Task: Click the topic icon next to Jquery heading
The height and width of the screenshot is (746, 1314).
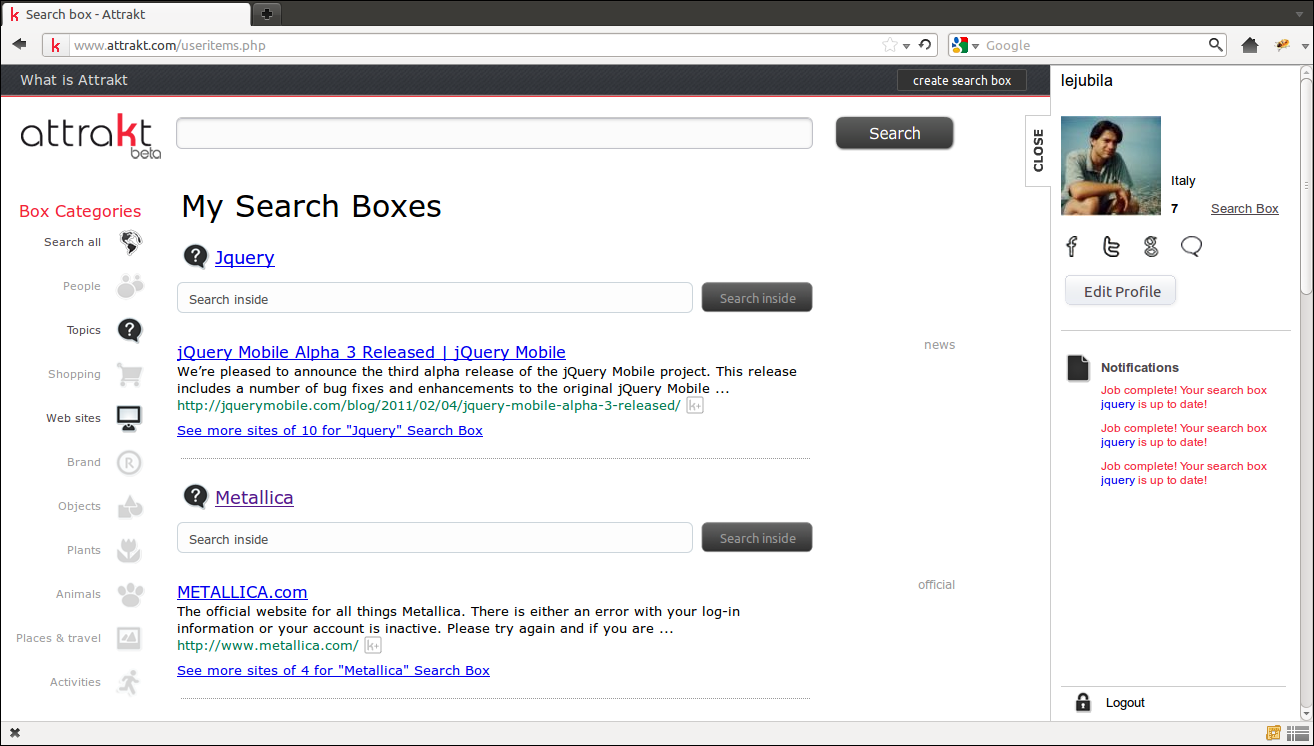Action: pyautogui.click(x=195, y=257)
